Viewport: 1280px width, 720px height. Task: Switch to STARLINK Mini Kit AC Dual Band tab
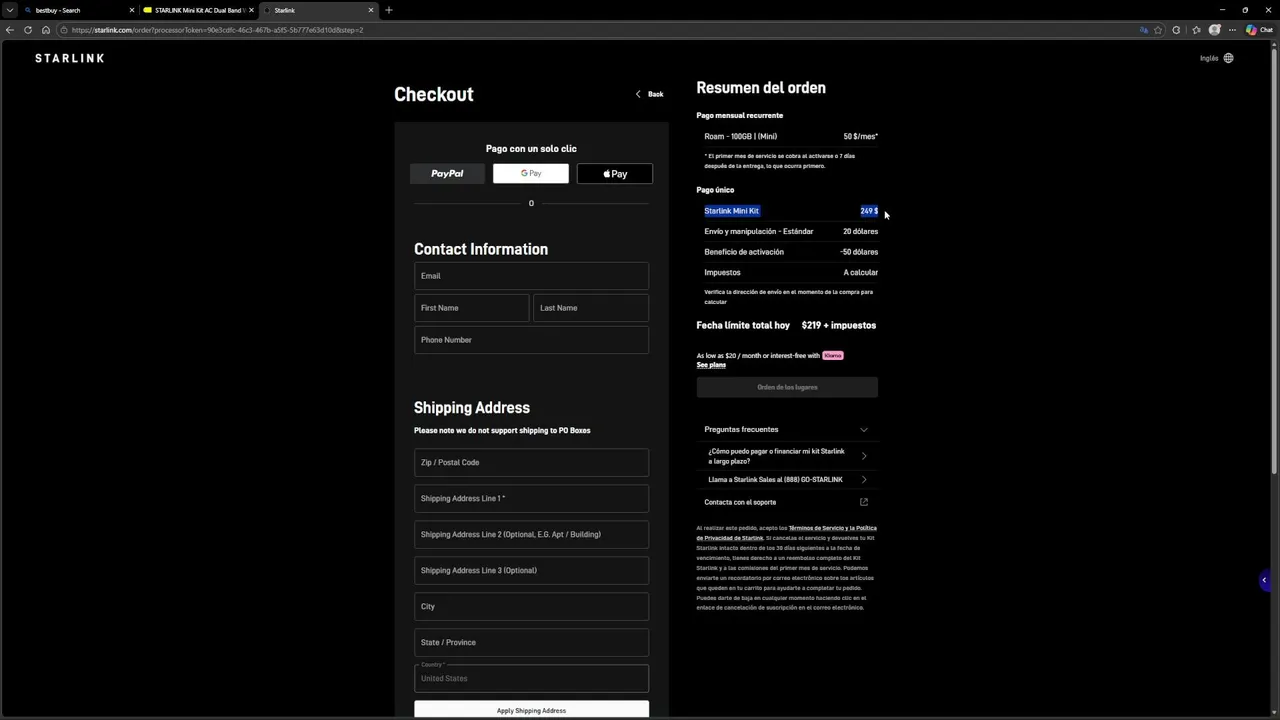click(x=198, y=10)
